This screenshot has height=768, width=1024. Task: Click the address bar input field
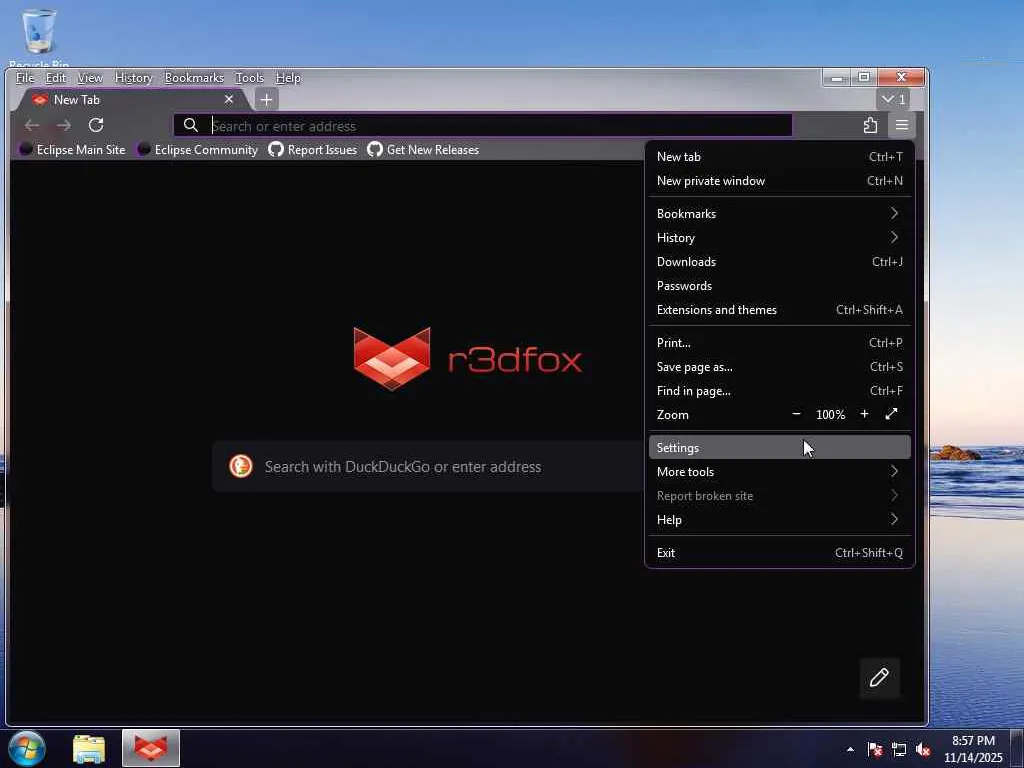[x=483, y=125]
